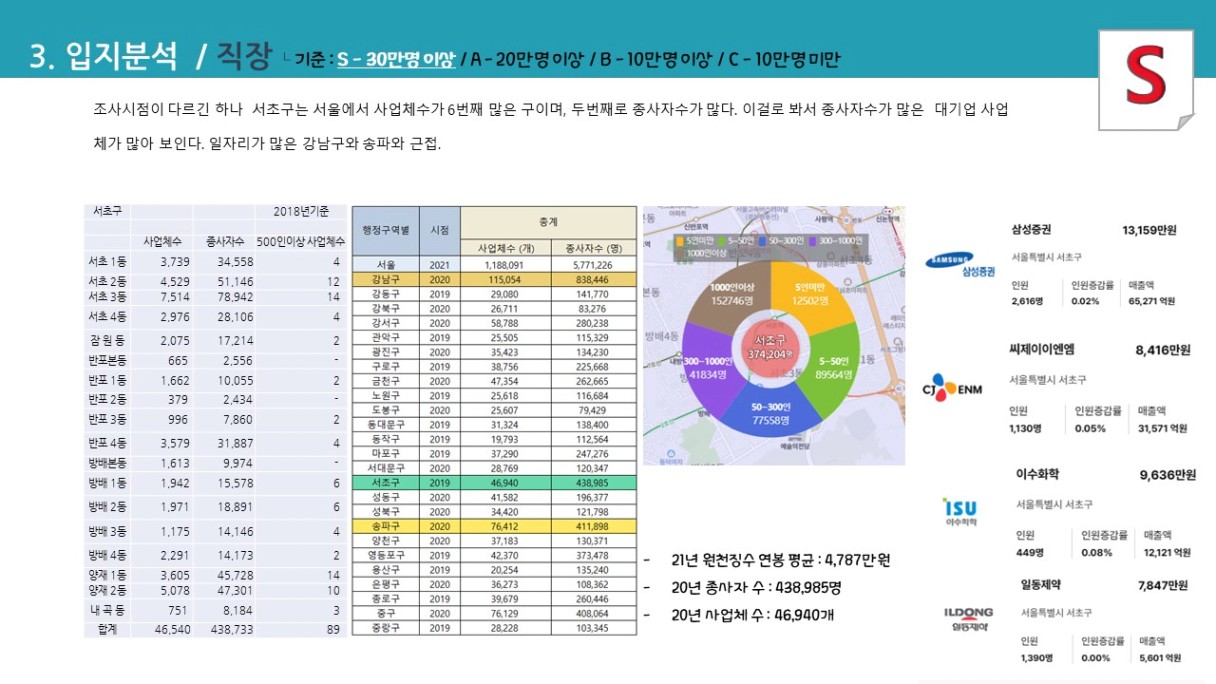This screenshot has width=1216, height=684.
Task: Click the slide title '3. 입지분석'
Action: (103, 56)
